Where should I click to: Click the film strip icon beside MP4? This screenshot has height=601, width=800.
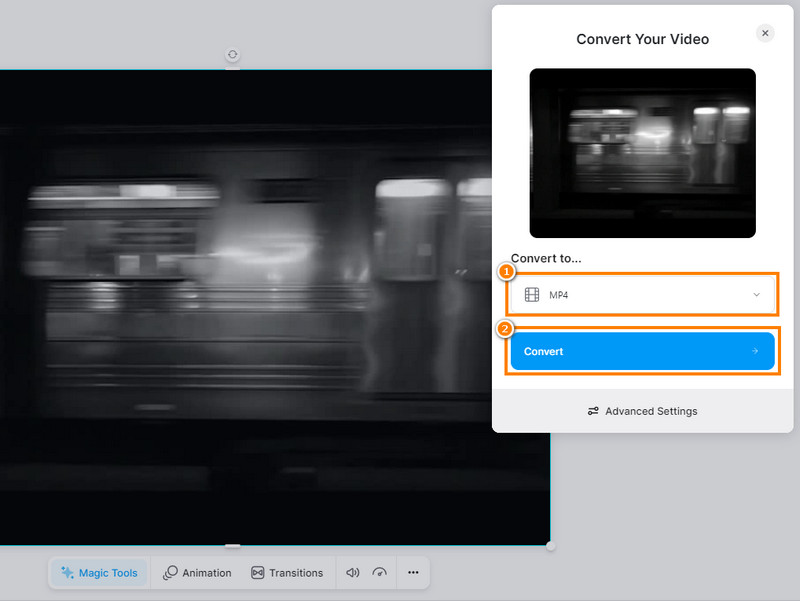tap(532, 294)
